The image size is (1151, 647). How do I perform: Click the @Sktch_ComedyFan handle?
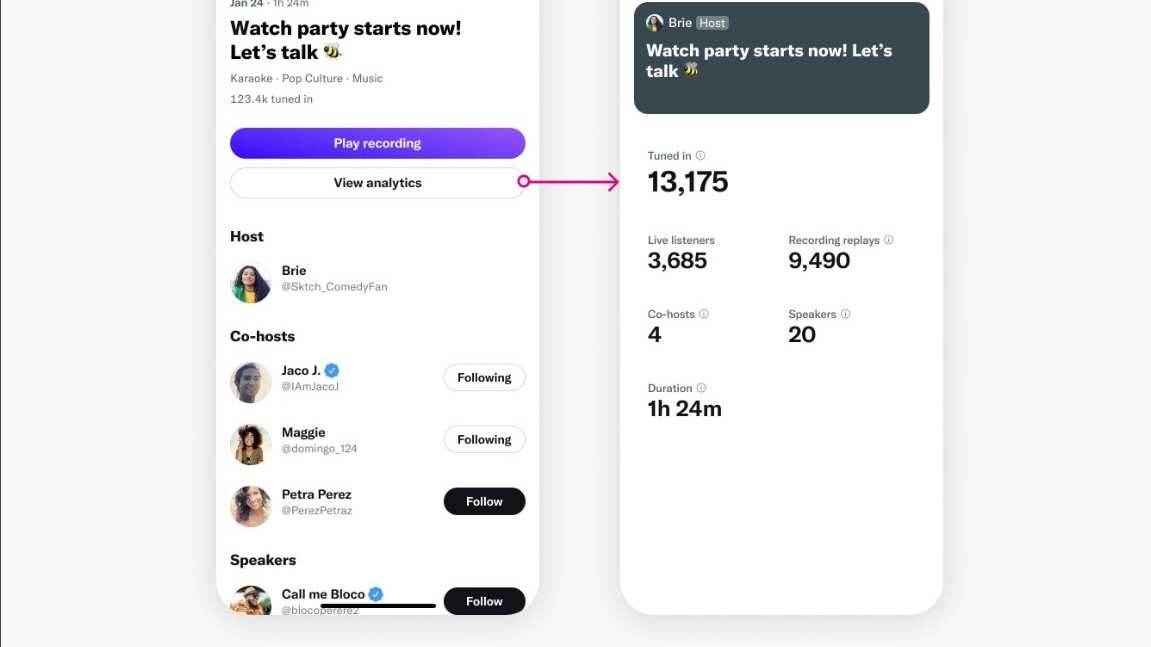coord(334,287)
